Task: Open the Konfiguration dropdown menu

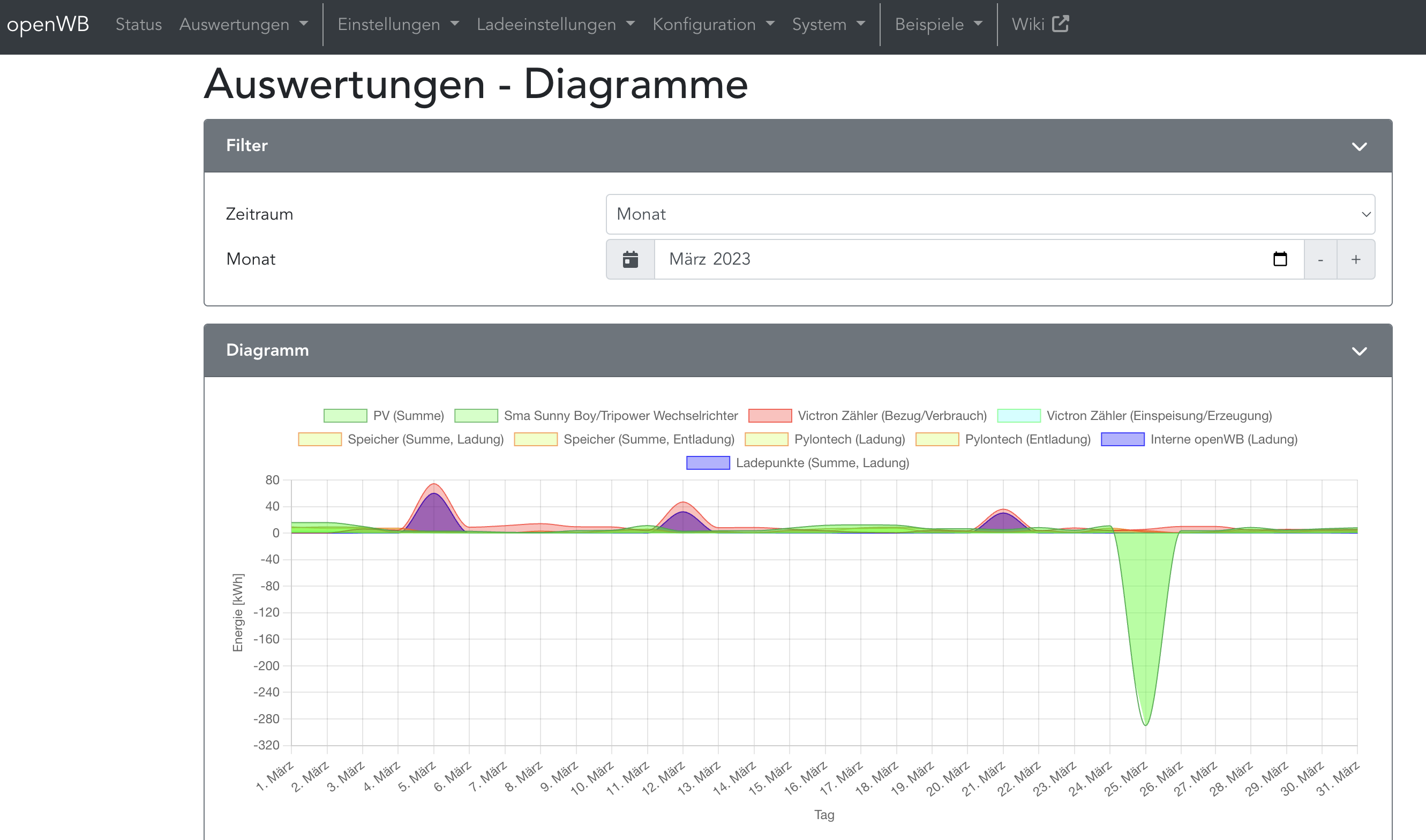Action: (713, 24)
